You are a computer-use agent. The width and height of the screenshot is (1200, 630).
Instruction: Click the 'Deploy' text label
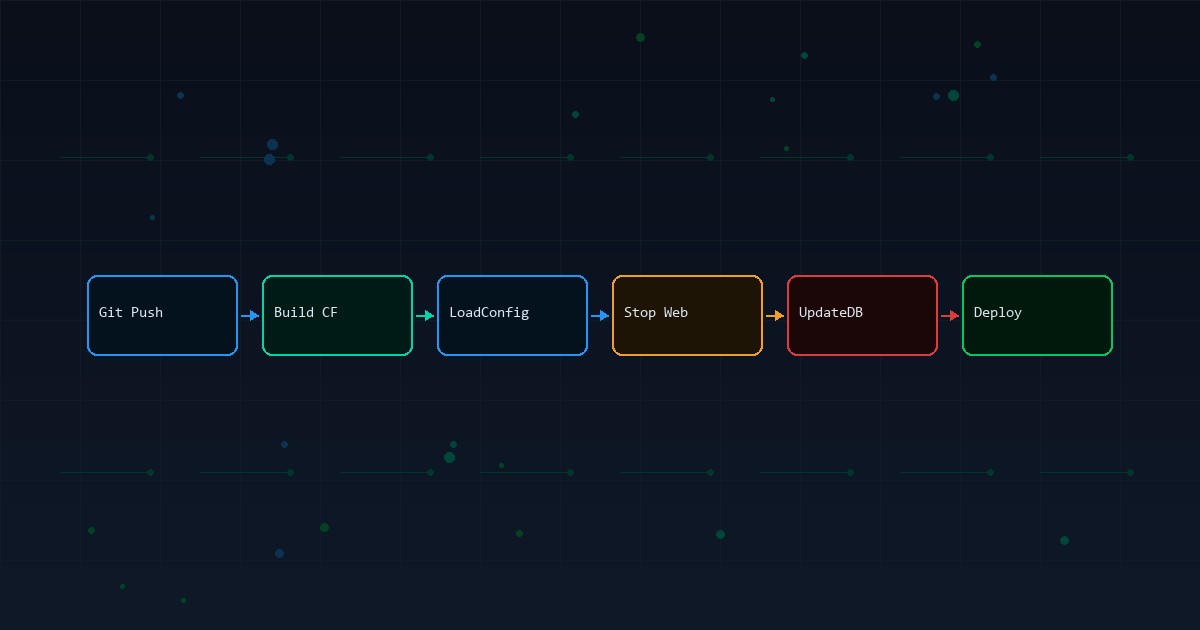[997, 312]
